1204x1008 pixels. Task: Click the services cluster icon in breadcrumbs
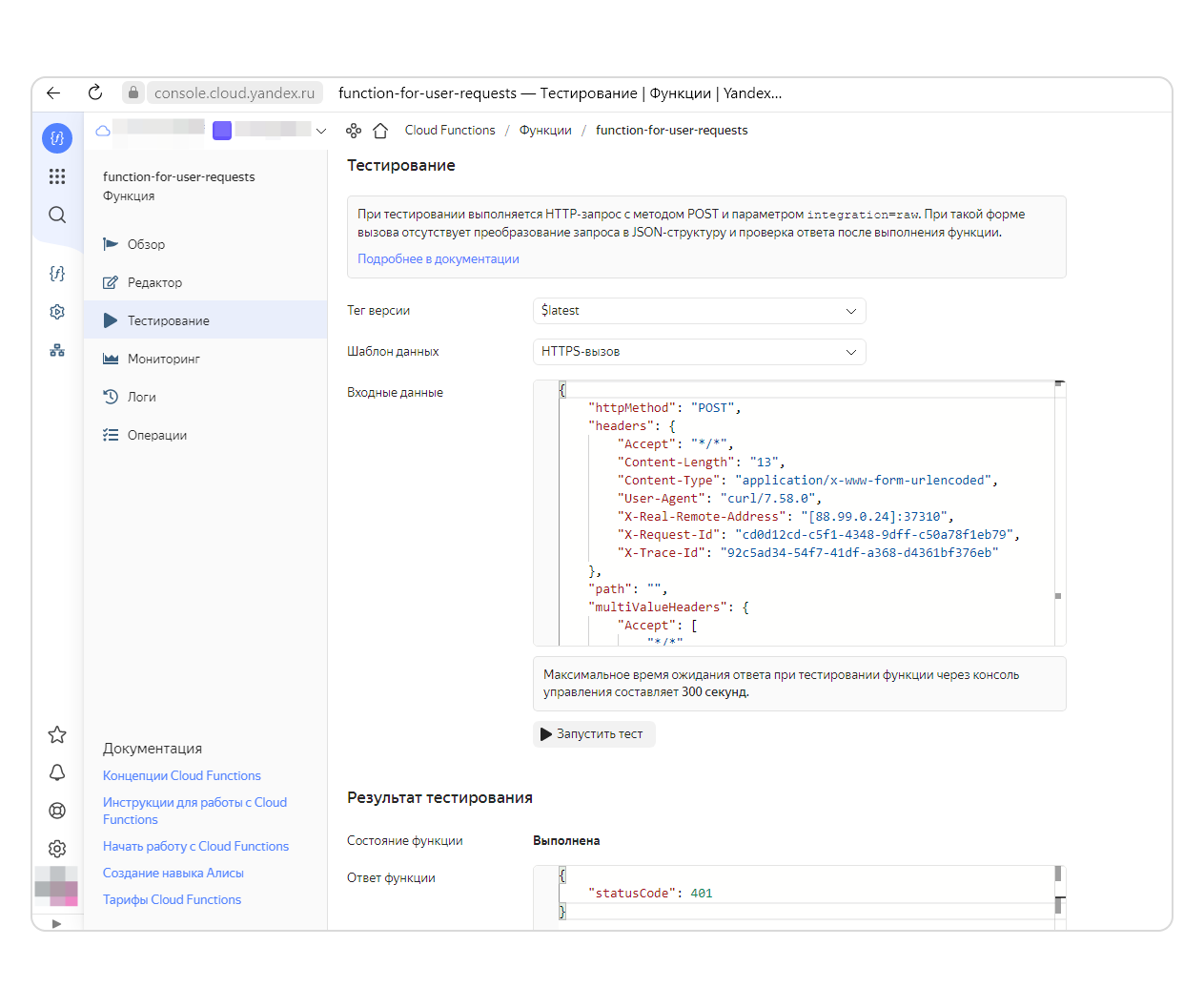tap(354, 131)
